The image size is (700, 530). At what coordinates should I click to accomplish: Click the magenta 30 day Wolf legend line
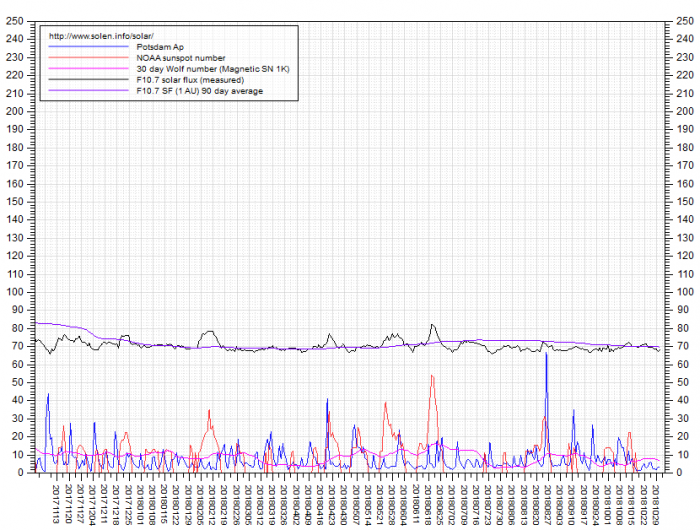click(88, 68)
